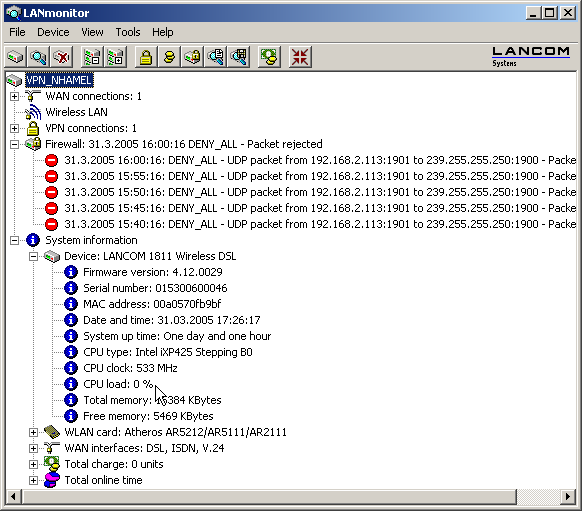This screenshot has width=582, height=511.
Task: Click the magnifier with floppy disk toolbar icon
Action: 239,57
